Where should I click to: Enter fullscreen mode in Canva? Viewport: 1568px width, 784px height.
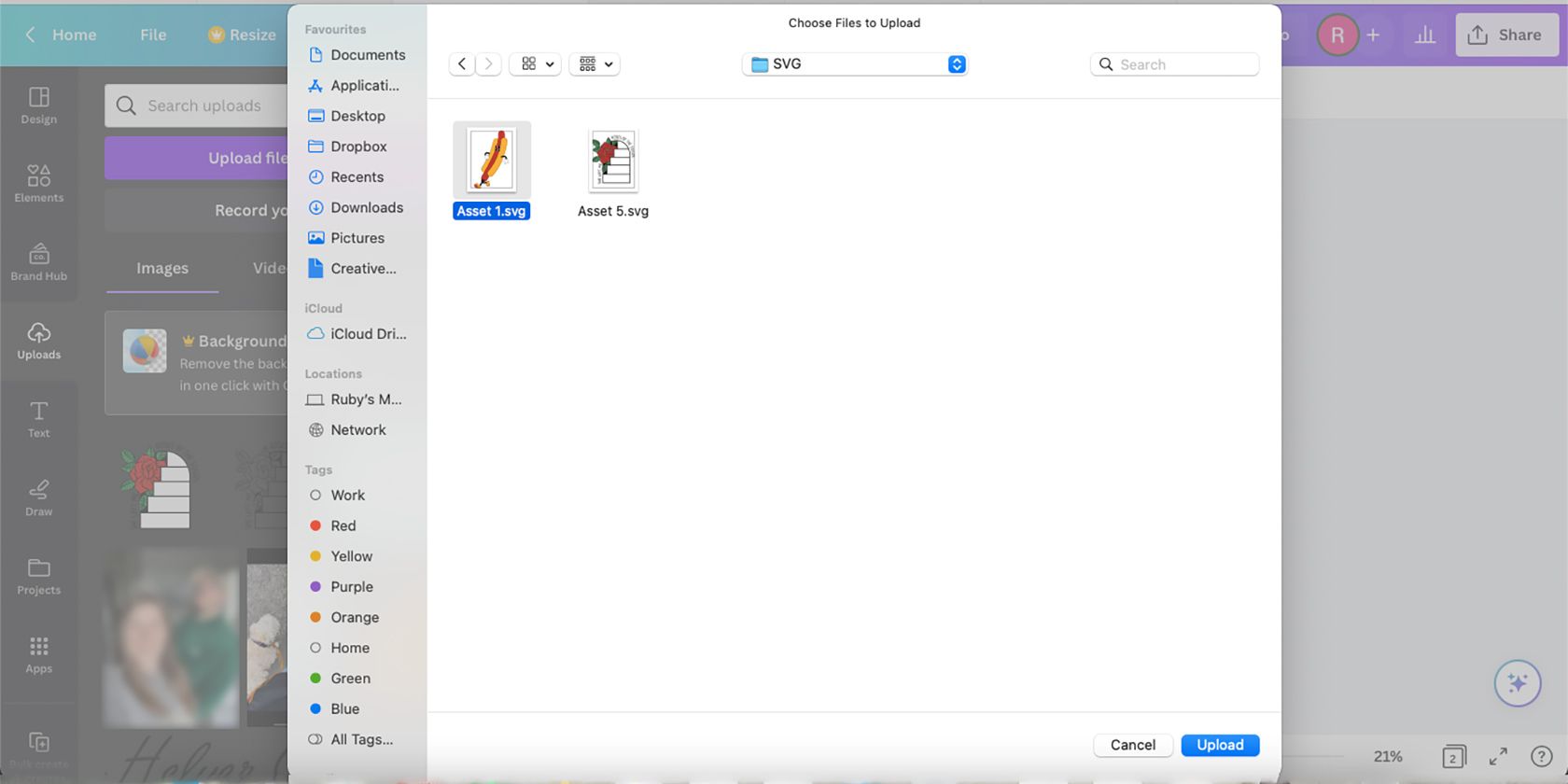click(x=1498, y=756)
